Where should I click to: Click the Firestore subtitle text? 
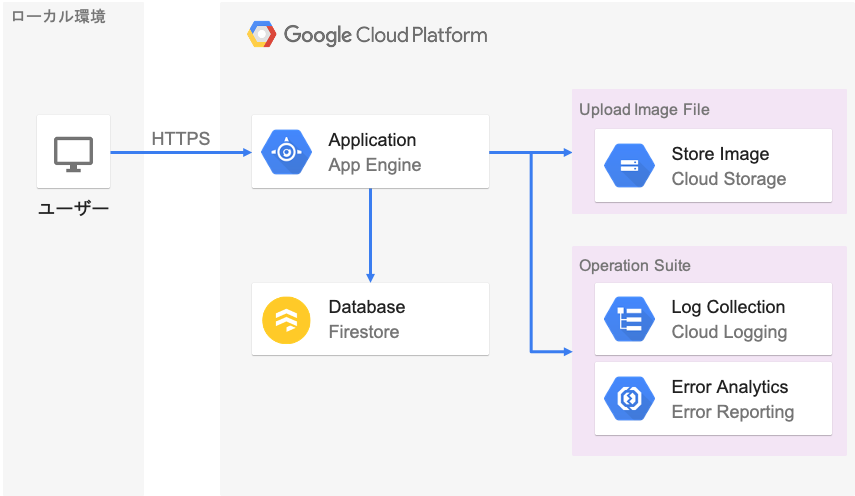tap(364, 332)
